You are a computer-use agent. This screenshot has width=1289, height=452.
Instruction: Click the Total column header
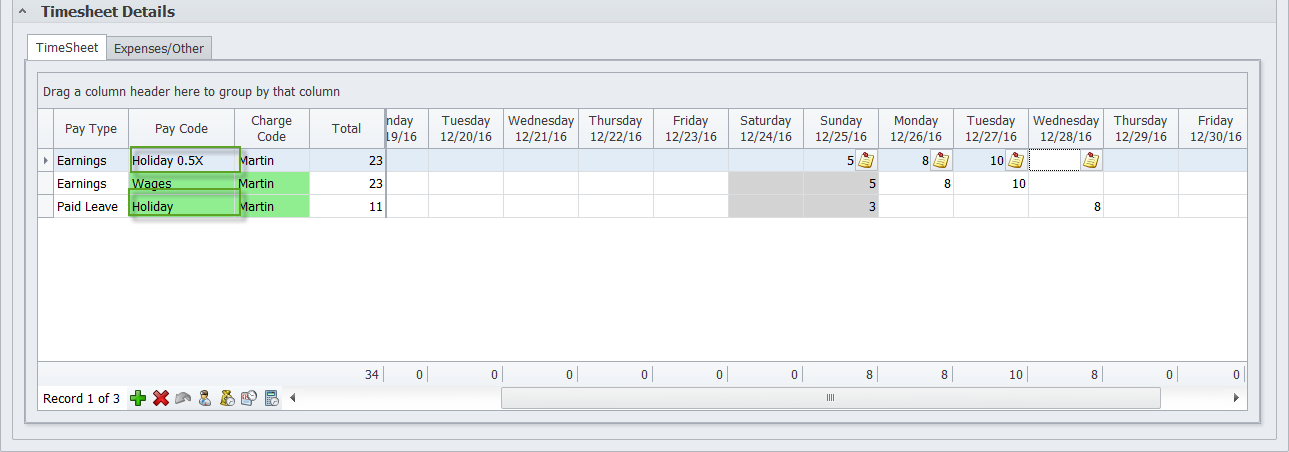point(346,129)
